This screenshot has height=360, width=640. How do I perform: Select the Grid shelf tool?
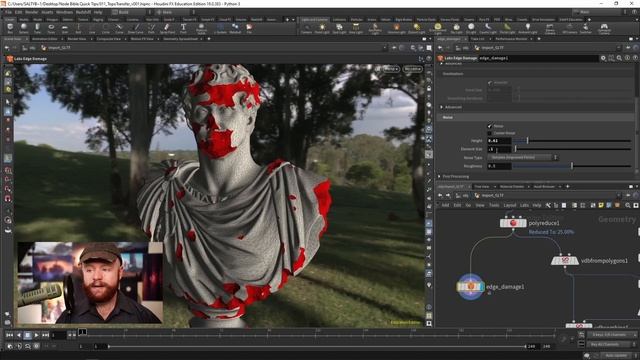64,29
